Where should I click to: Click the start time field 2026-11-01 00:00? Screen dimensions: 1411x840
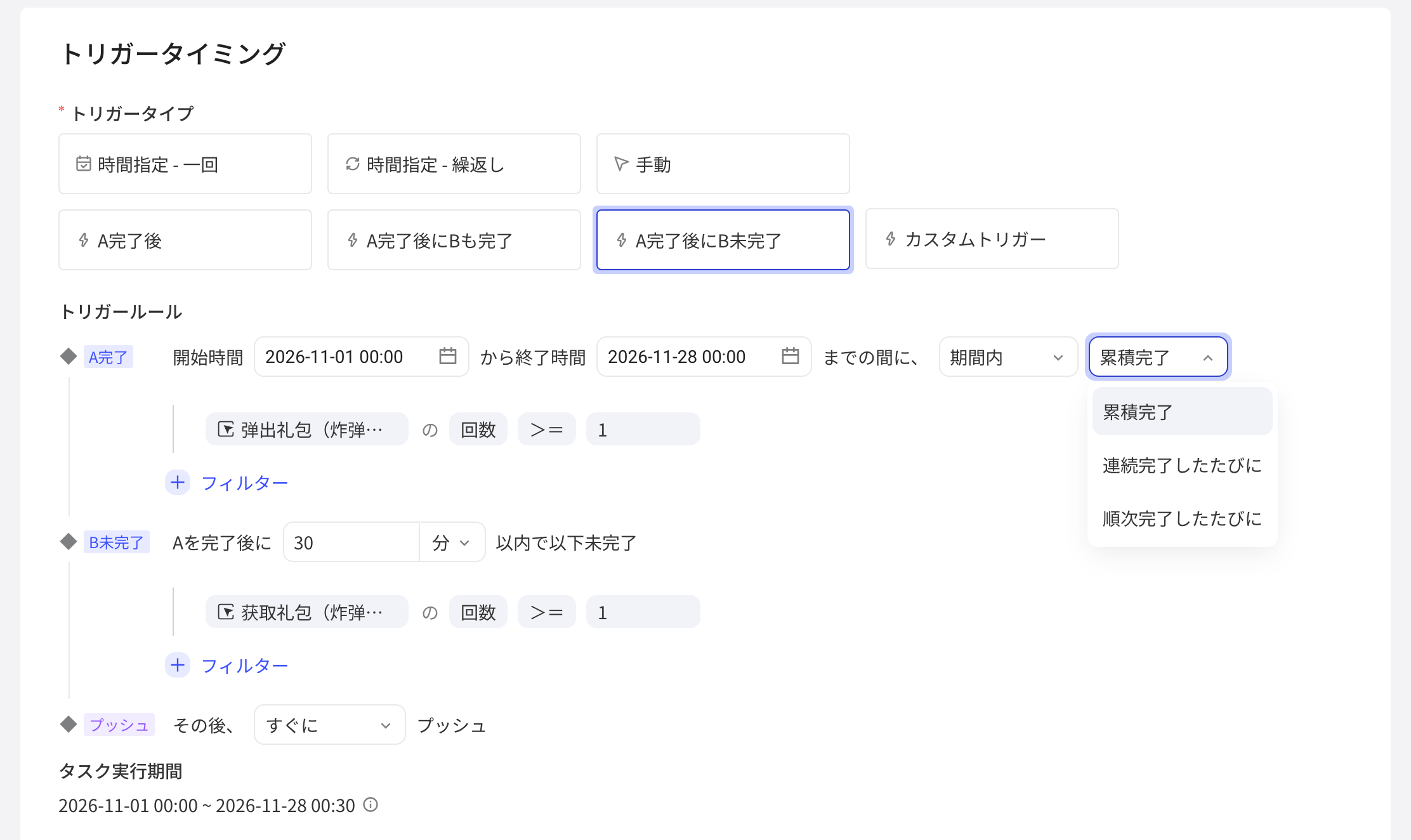pyautogui.click(x=362, y=357)
